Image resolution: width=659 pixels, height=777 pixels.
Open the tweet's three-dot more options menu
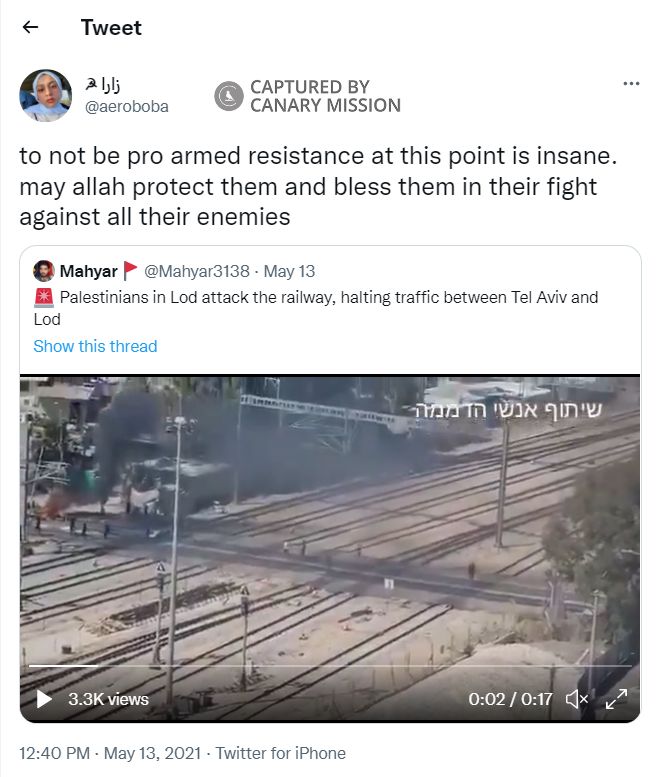(631, 83)
